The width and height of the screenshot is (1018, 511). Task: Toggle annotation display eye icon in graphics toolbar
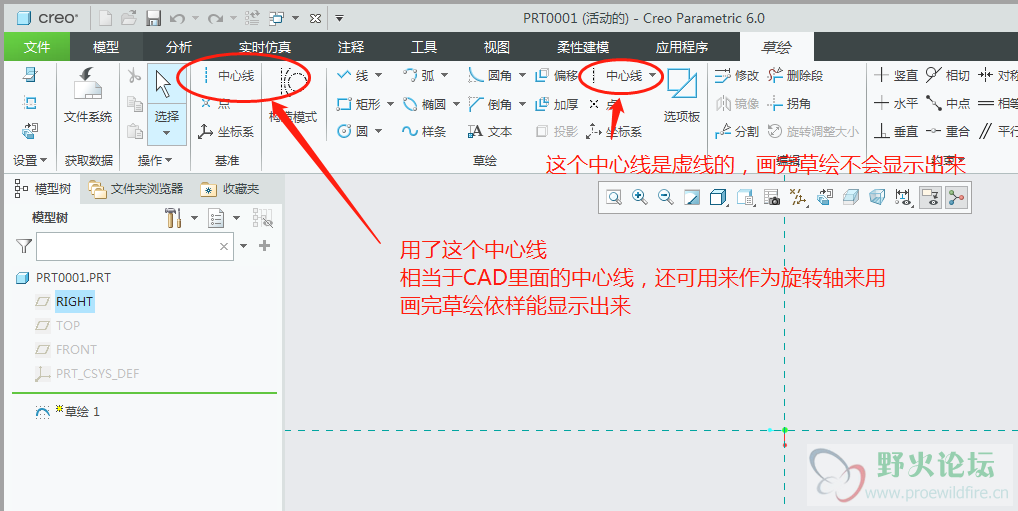(x=932, y=197)
